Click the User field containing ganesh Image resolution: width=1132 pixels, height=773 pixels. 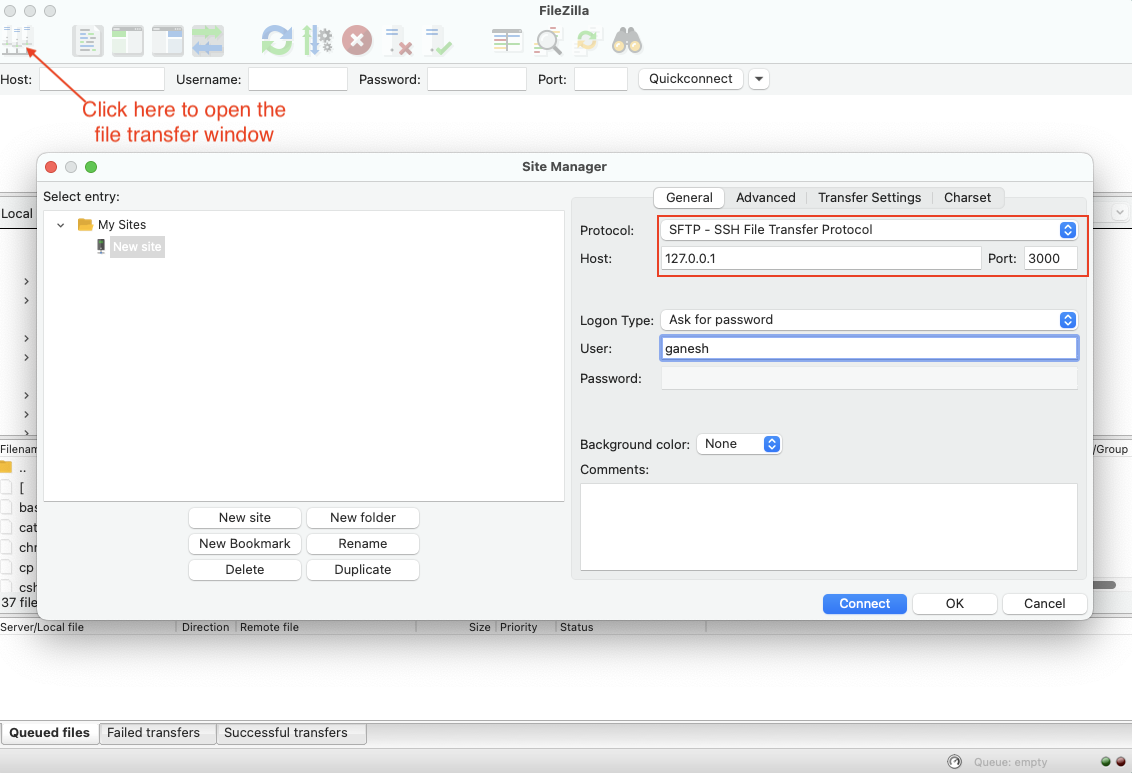[869, 349]
